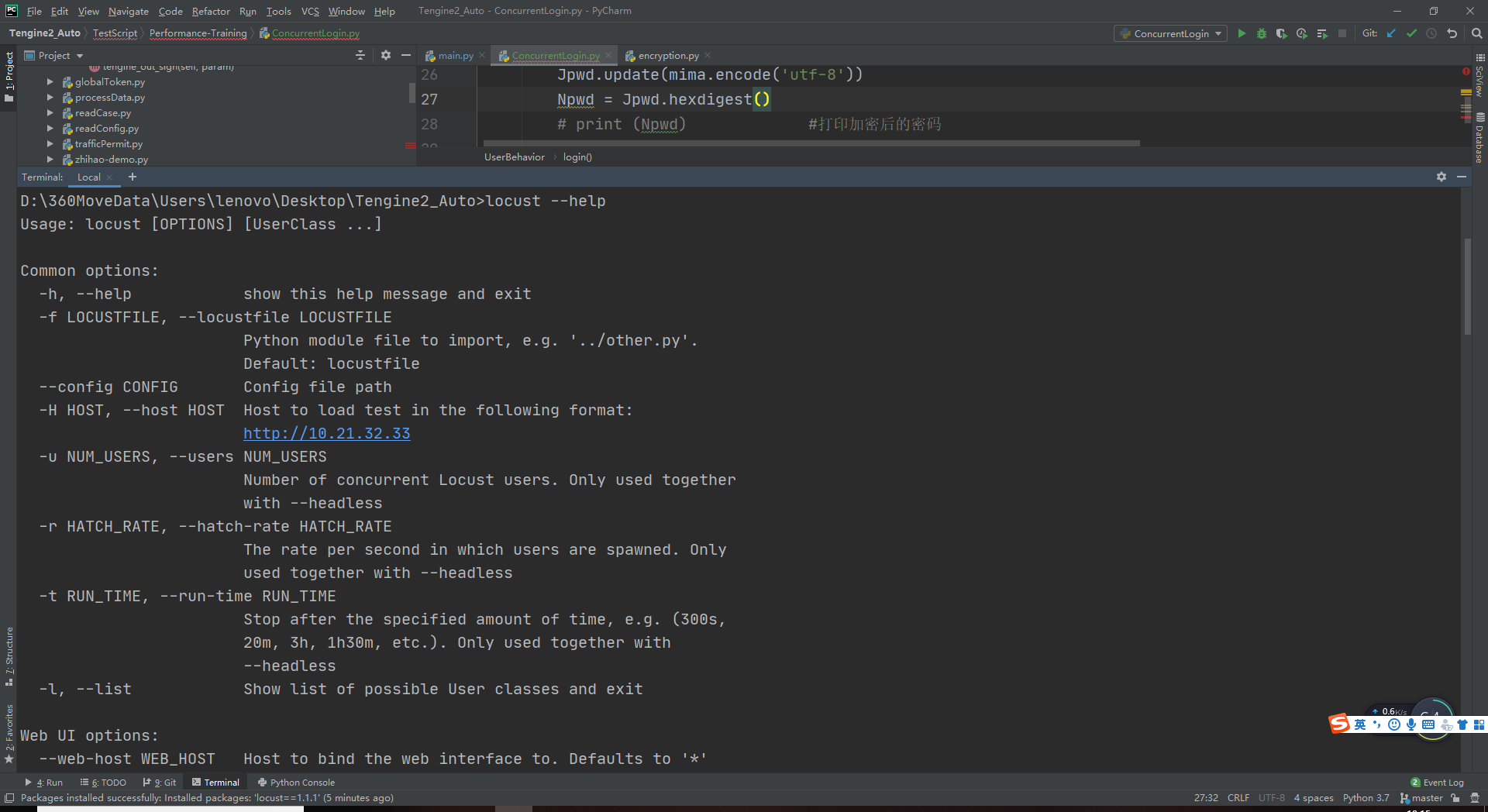The height and width of the screenshot is (812, 1488).
Task: Open Search Everywhere magnifier
Action: click(1477, 33)
